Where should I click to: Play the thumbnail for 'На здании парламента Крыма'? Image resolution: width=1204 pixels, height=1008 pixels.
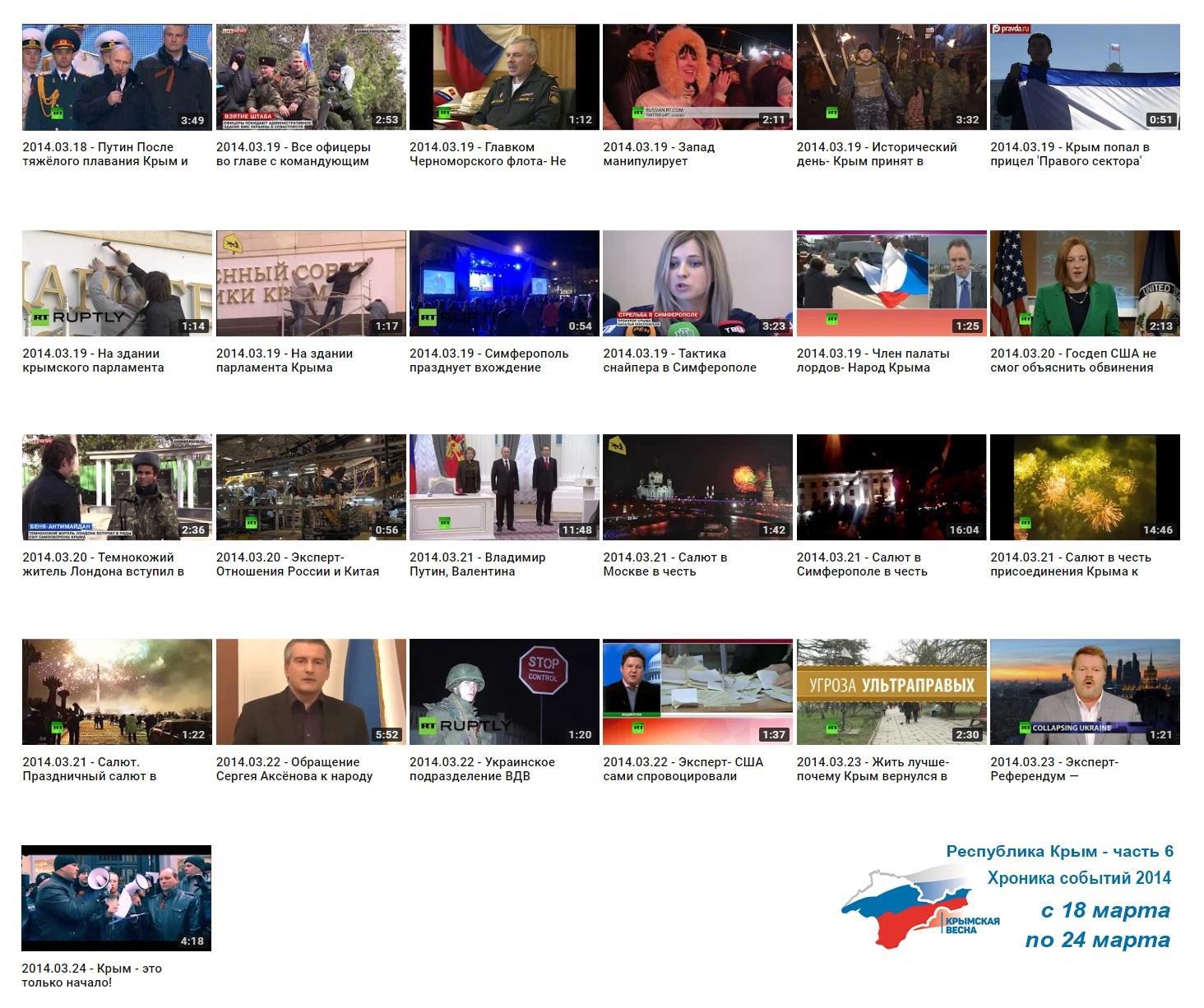pyautogui.click(x=311, y=284)
